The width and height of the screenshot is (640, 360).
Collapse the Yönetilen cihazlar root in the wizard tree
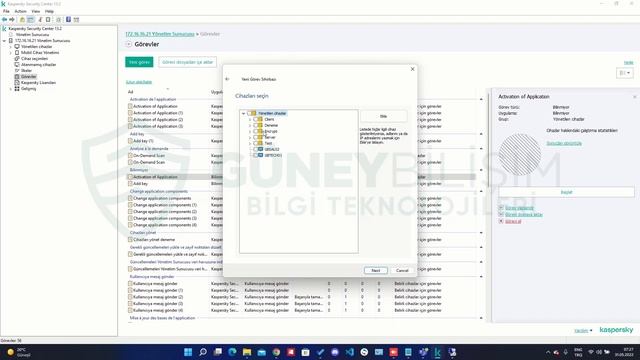pyautogui.click(x=244, y=113)
